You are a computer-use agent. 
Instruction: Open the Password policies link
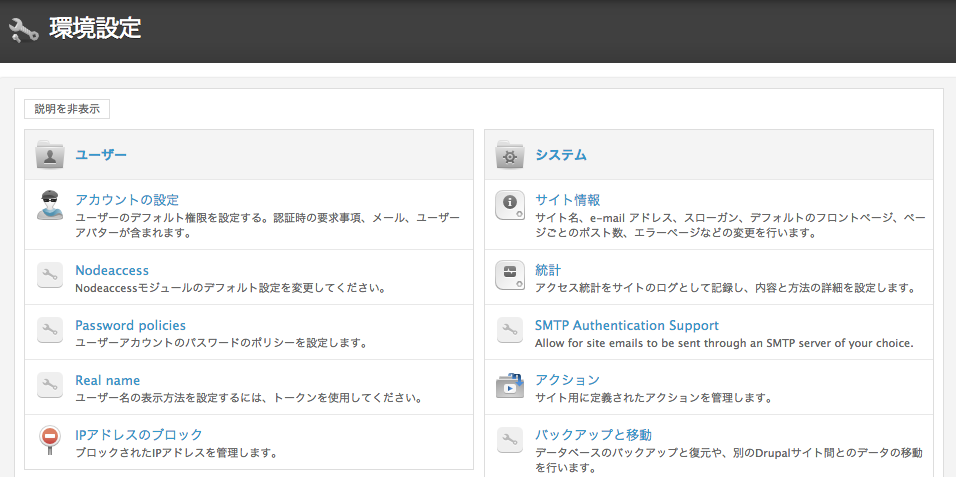[x=130, y=325]
